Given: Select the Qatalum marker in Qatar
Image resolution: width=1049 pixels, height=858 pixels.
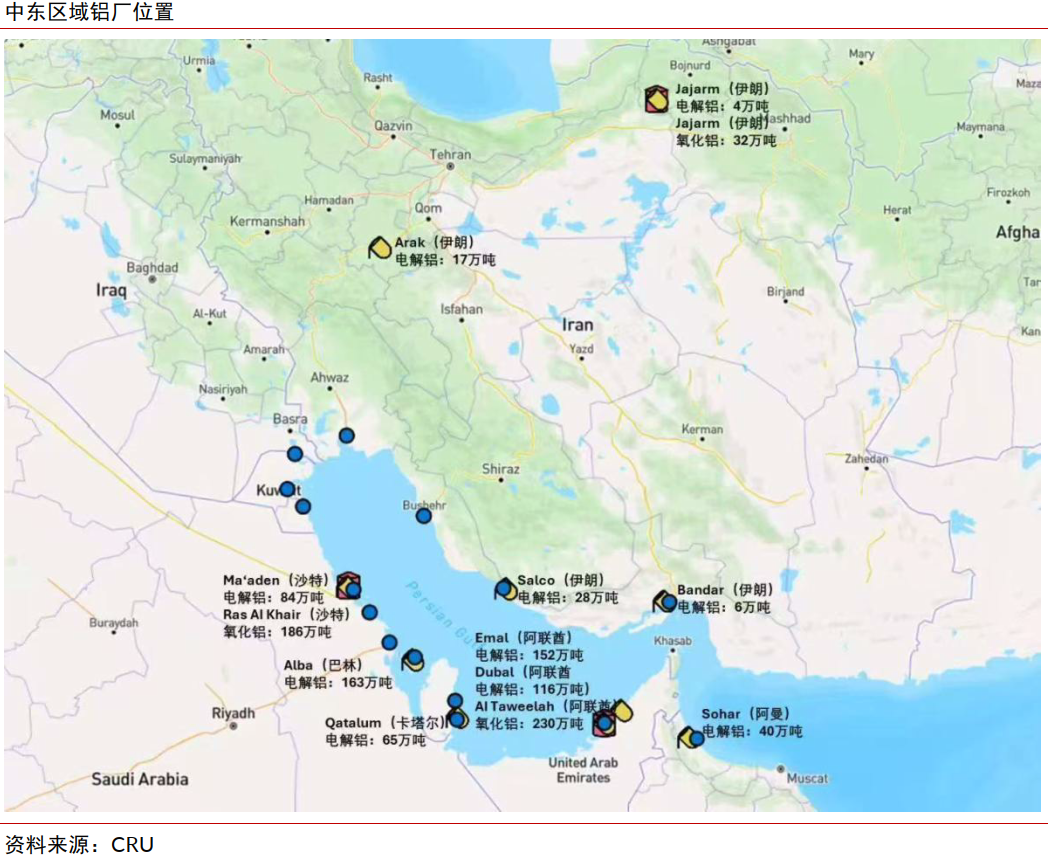Looking at the screenshot, I should [457, 718].
